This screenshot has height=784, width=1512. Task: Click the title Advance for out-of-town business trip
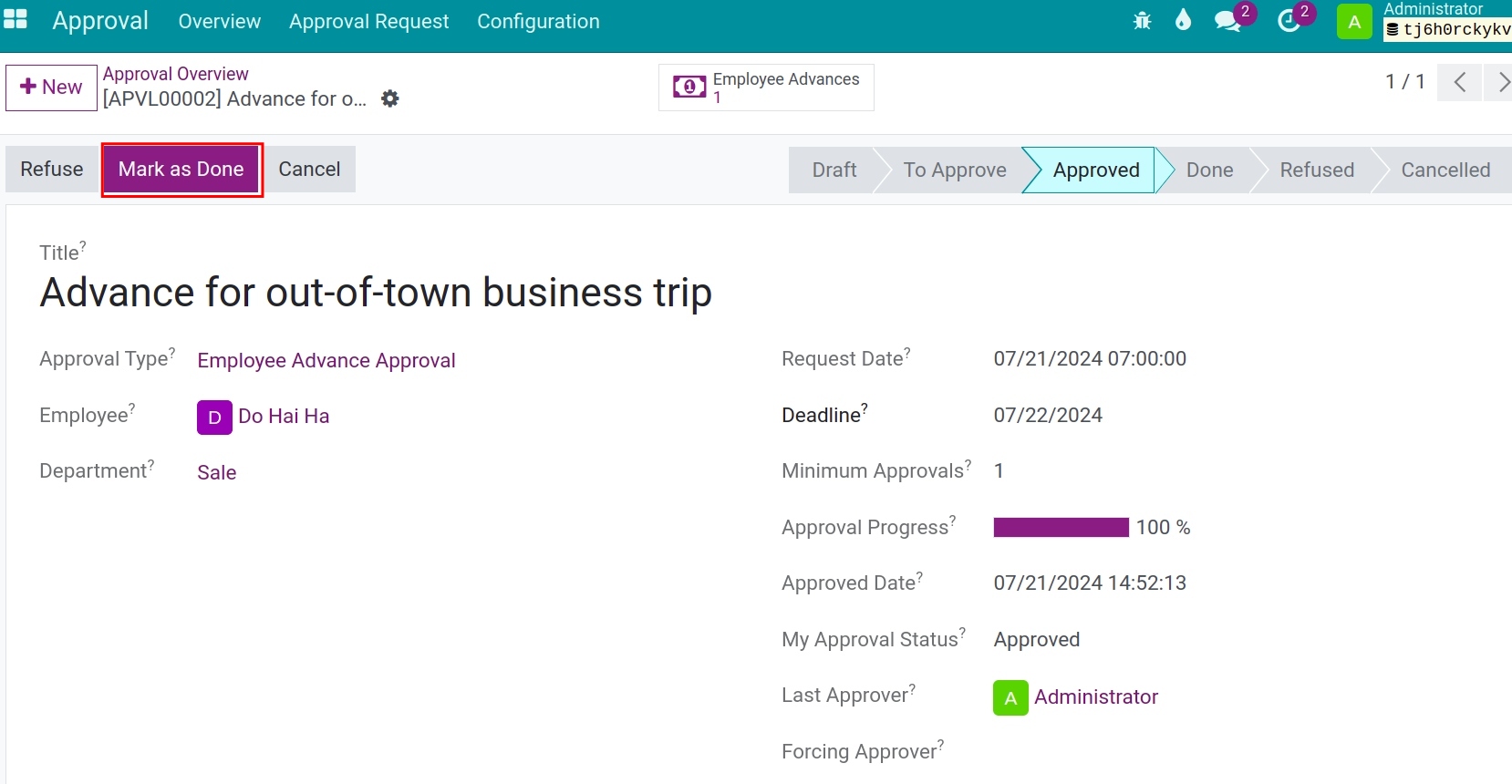click(376, 293)
